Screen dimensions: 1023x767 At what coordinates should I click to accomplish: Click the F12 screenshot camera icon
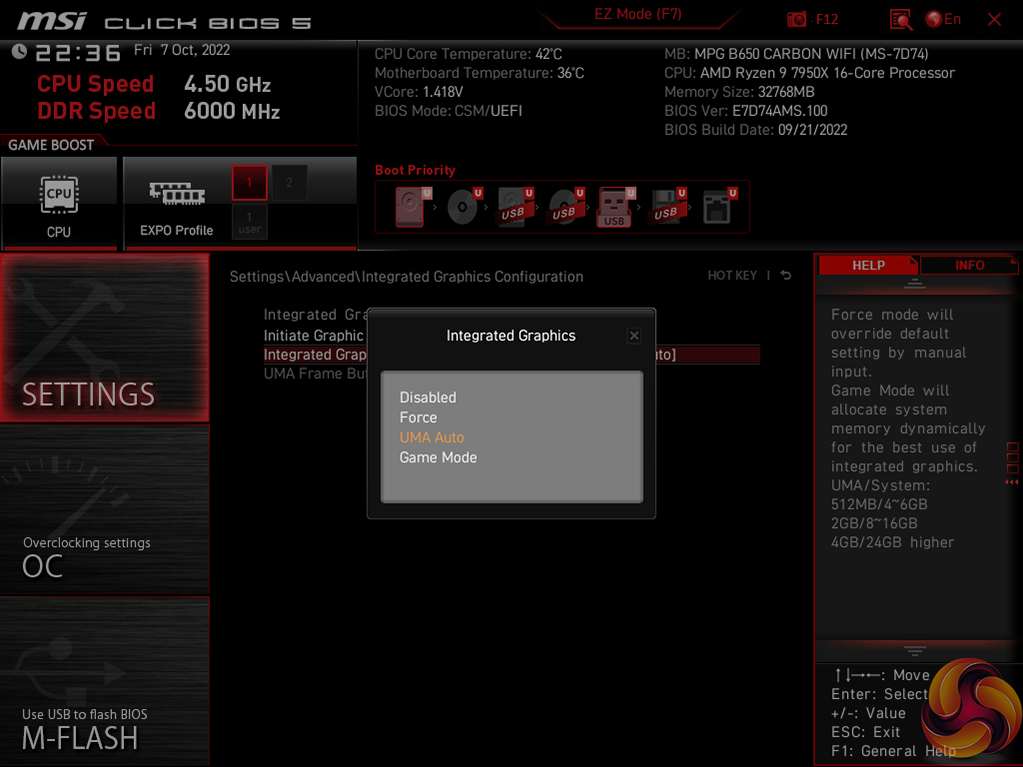796,19
